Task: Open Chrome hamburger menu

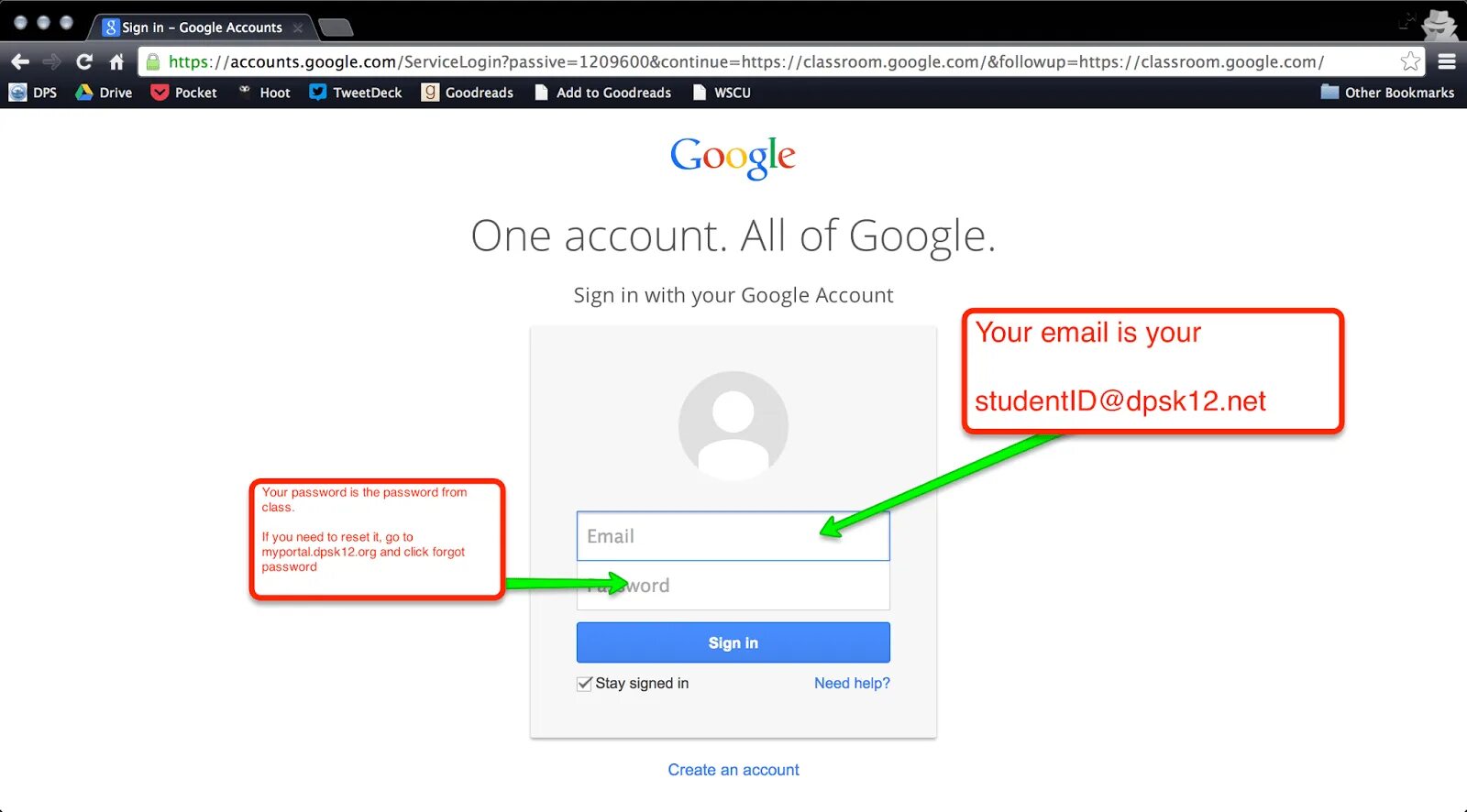Action: (x=1447, y=61)
